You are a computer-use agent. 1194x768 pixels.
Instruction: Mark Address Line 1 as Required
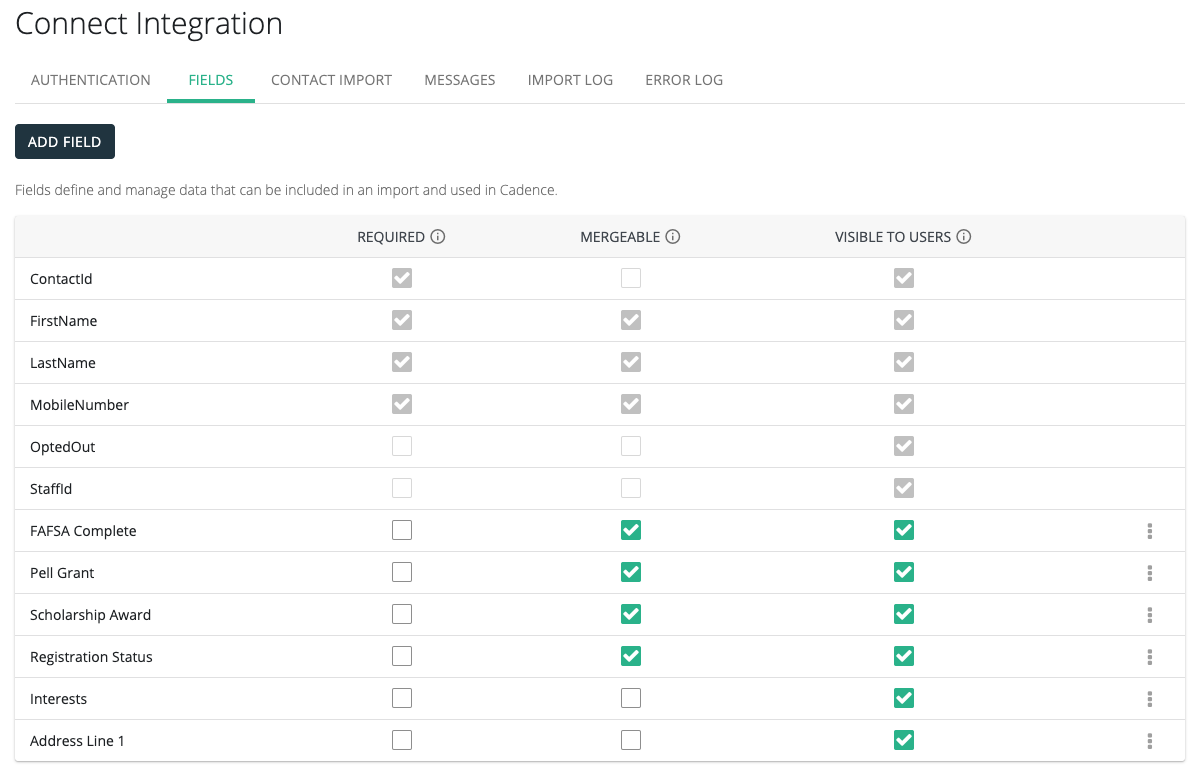coord(402,740)
